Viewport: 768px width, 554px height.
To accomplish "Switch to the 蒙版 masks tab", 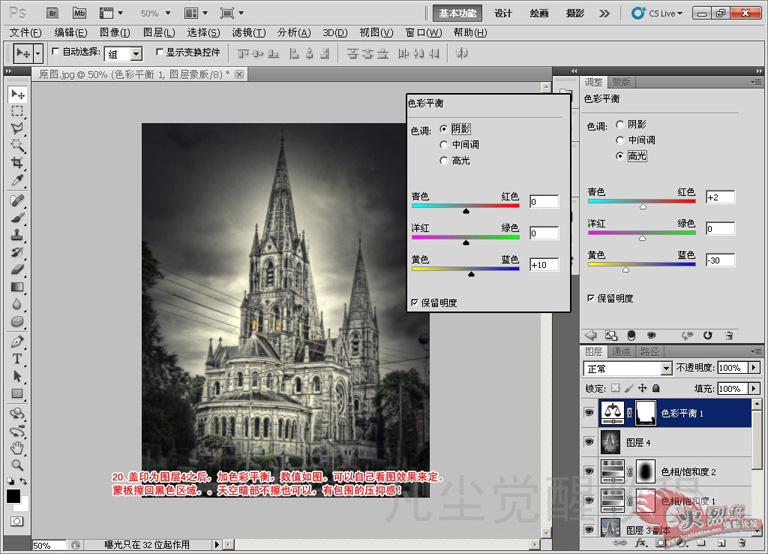I will tap(621, 82).
